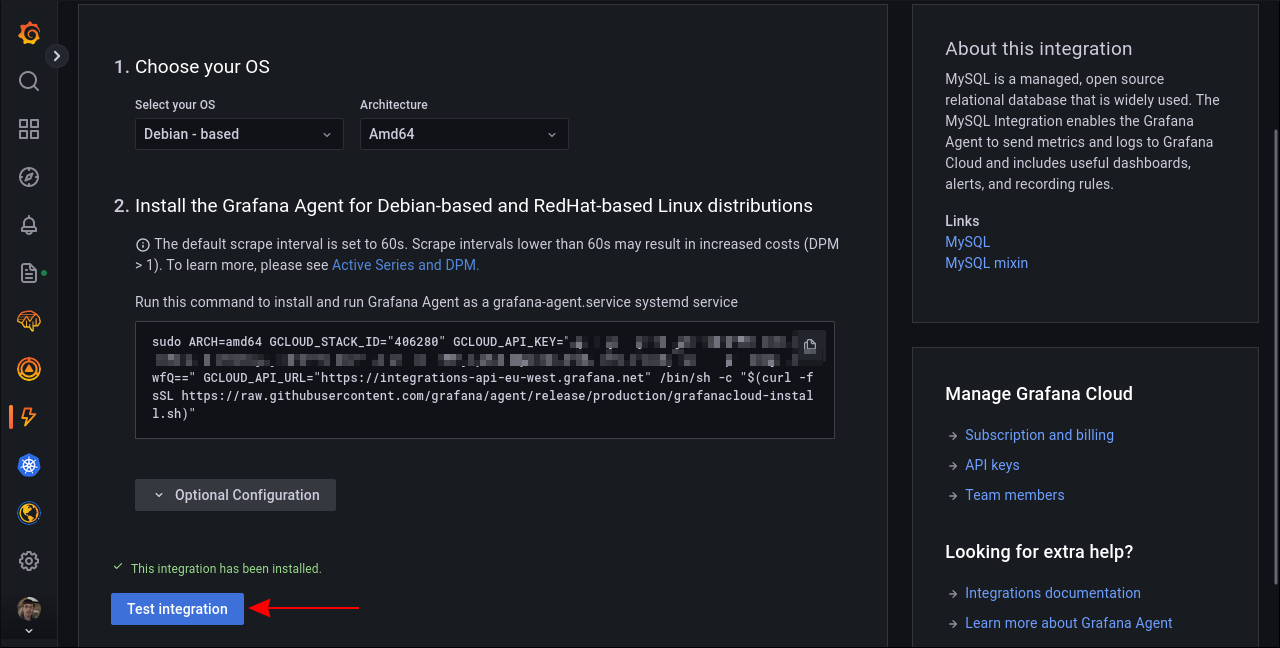Select the Explore compass icon
This screenshot has width=1280, height=648.
28,177
